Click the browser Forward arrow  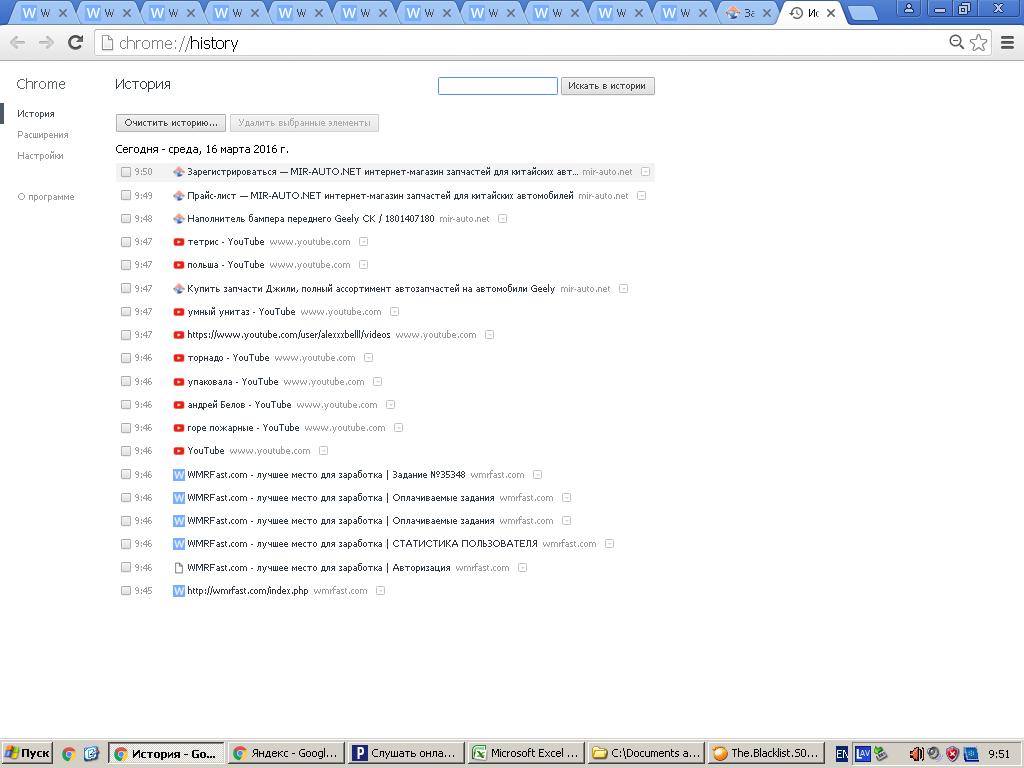tap(46, 43)
